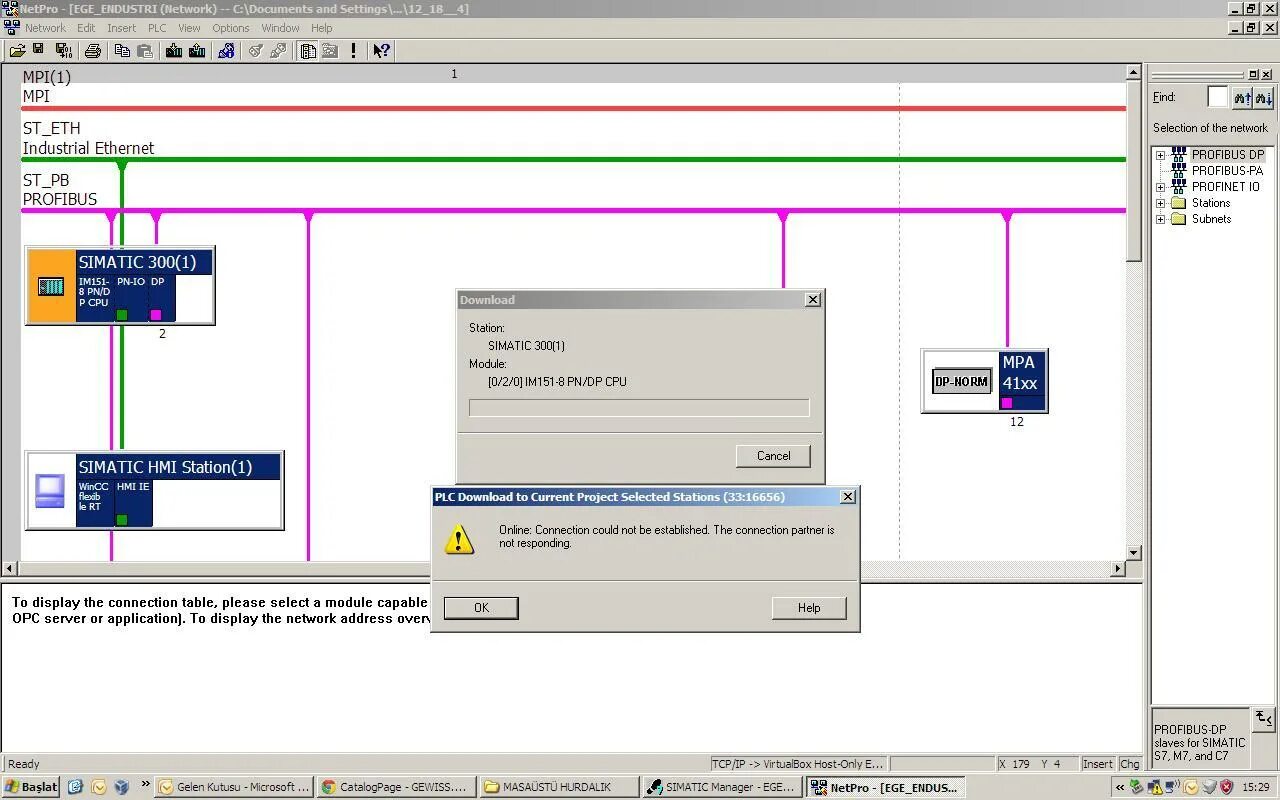1280x800 pixels.
Task: Click the find downward binoculars icon
Action: (x=1264, y=97)
